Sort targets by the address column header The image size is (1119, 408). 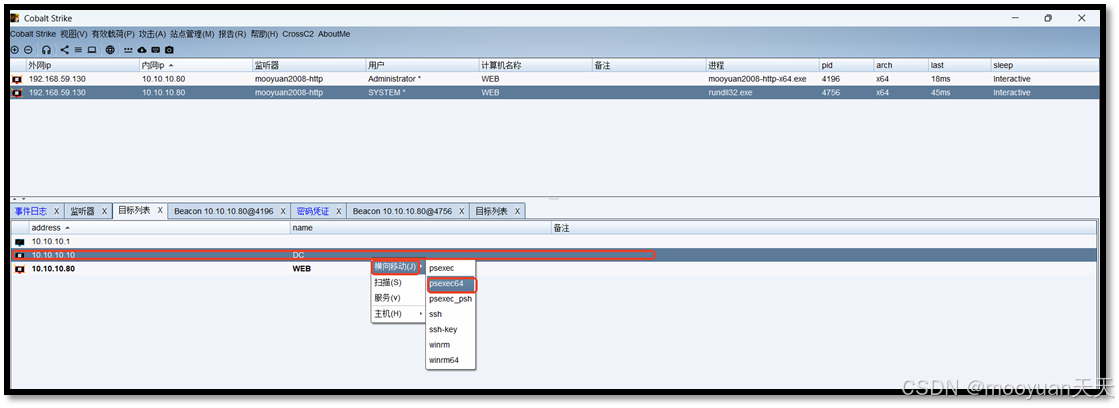tap(160, 228)
